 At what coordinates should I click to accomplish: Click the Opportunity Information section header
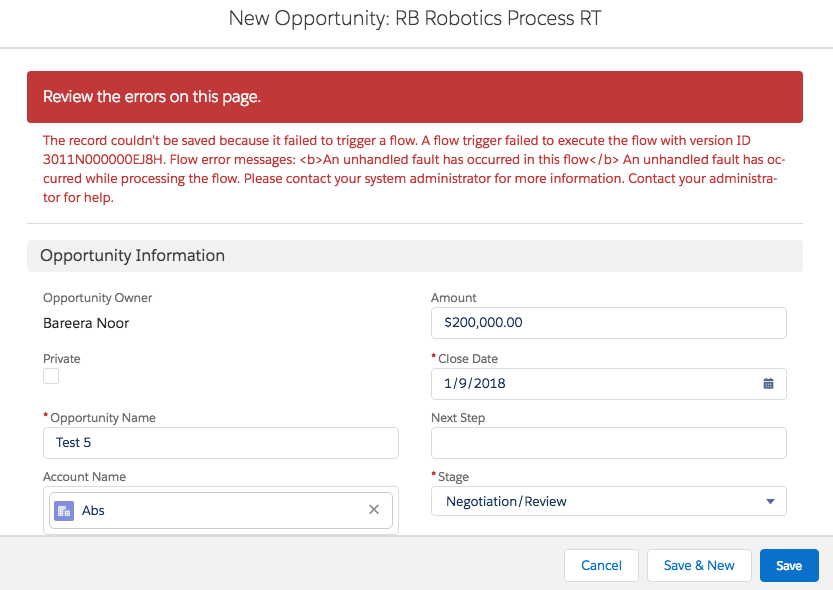[x=415, y=256]
